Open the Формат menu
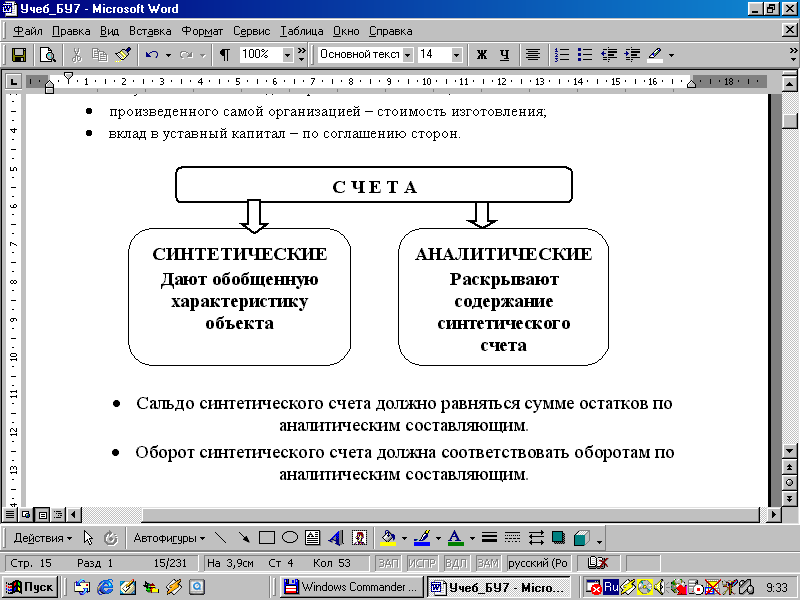Screen dimensions: 800x600 202,31
